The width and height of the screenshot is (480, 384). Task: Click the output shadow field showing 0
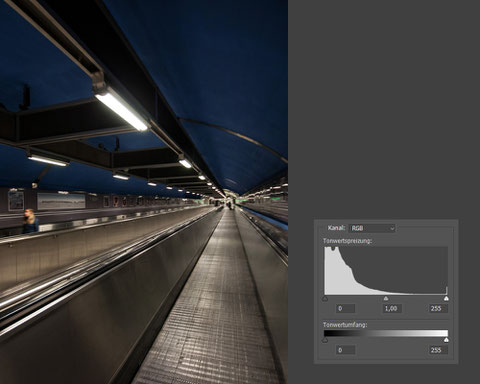[345, 350]
